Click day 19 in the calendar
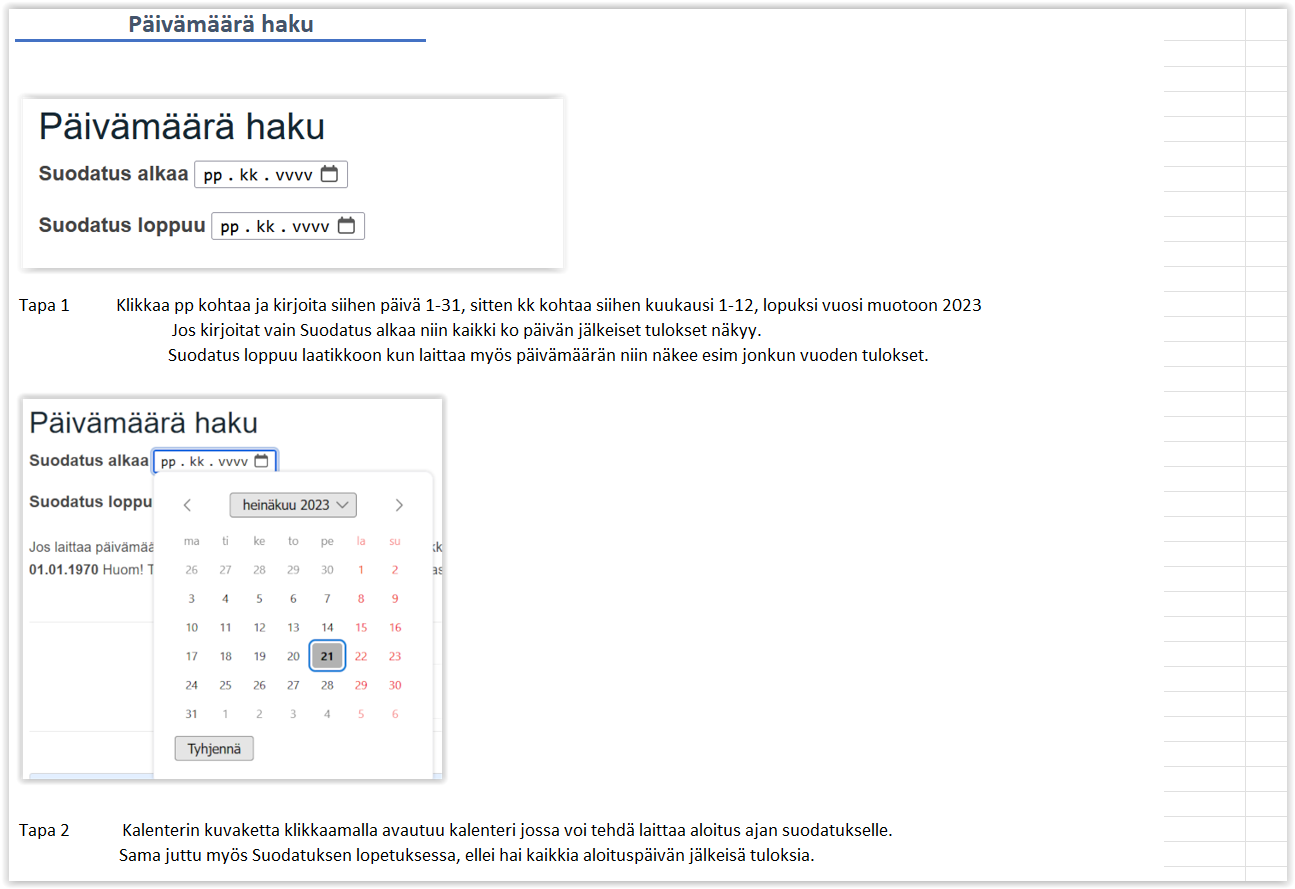The image size is (1295, 889). coord(259,657)
